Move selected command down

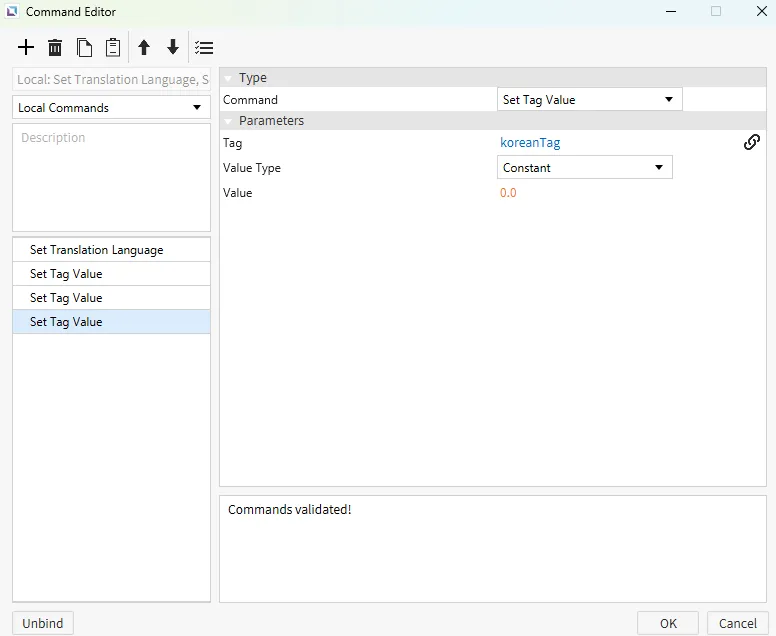point(173,48)
